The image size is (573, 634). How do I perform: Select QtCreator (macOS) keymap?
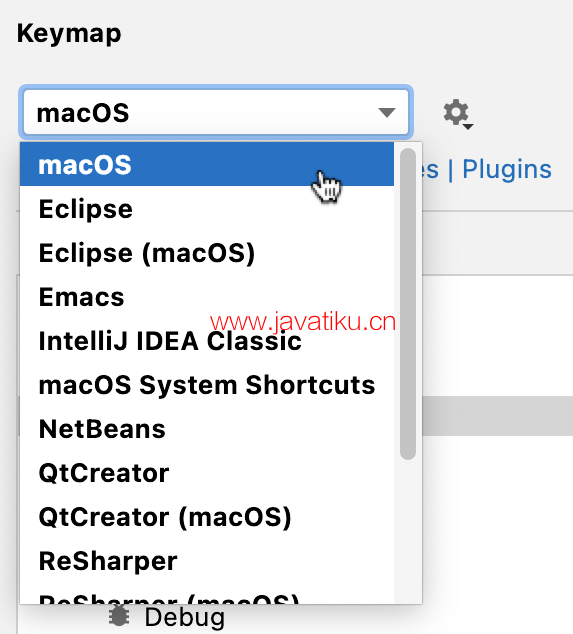[207, 517]
